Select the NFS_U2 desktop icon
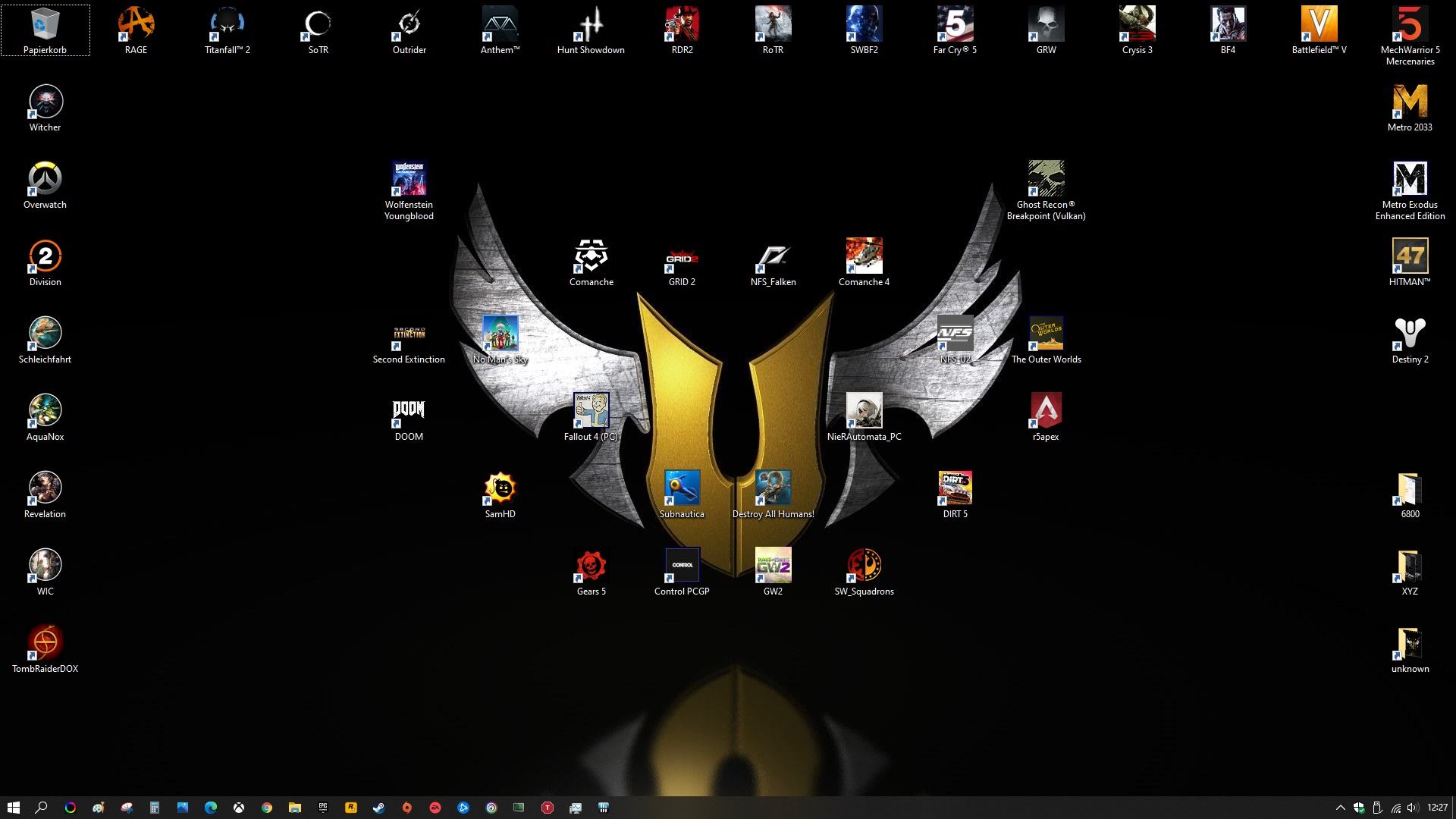This screenshot has width=1456, height=819. 955,334
